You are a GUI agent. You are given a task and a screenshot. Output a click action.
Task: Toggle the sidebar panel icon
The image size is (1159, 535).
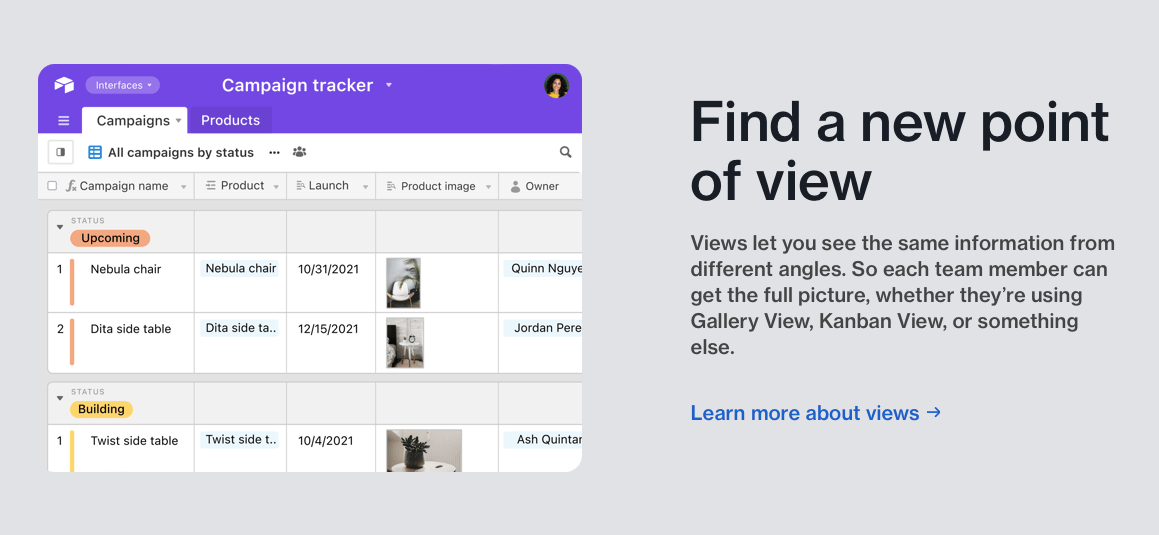pyautogui.click(x=61, y=152)
